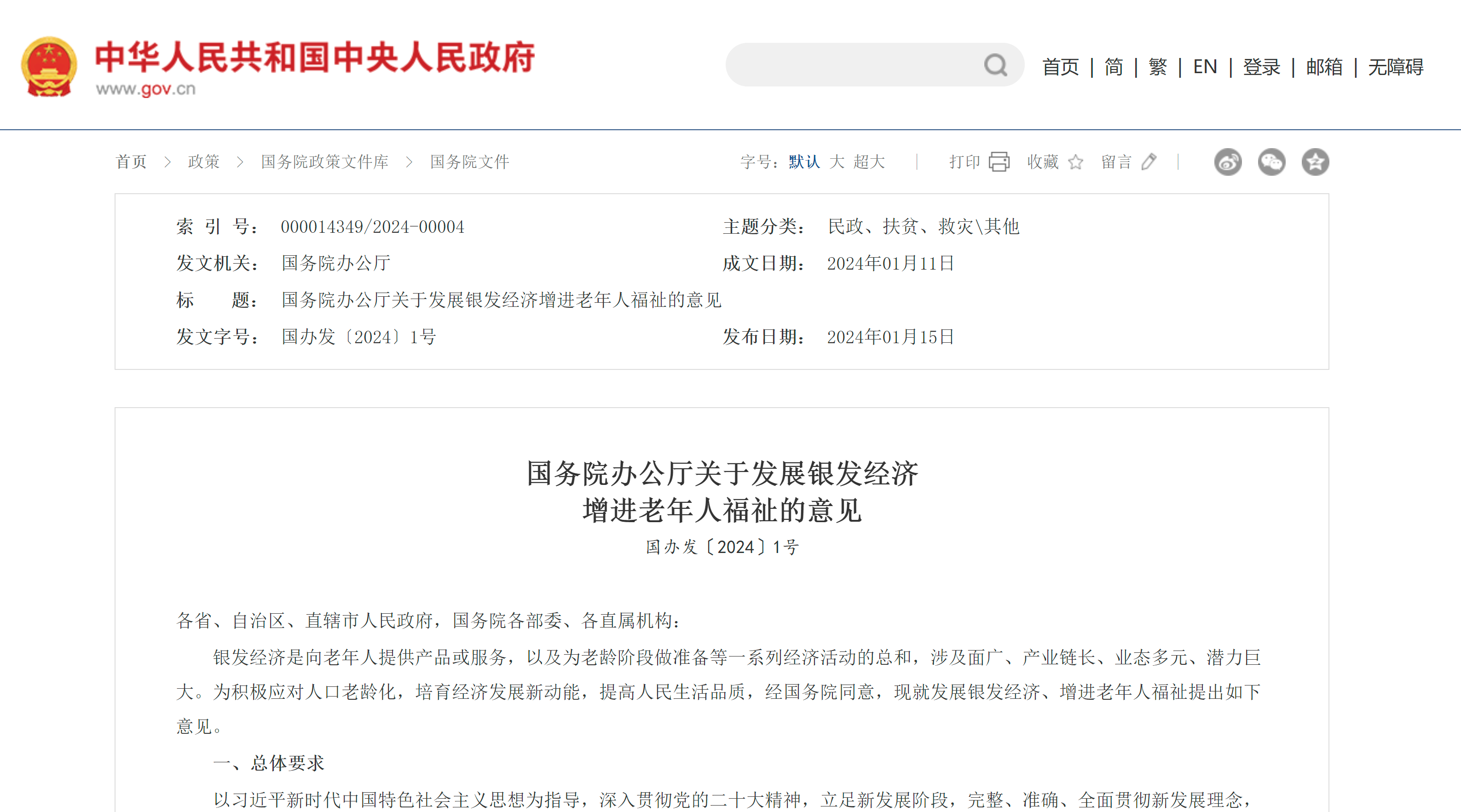Click the printer icon

[x=999, y=161]
